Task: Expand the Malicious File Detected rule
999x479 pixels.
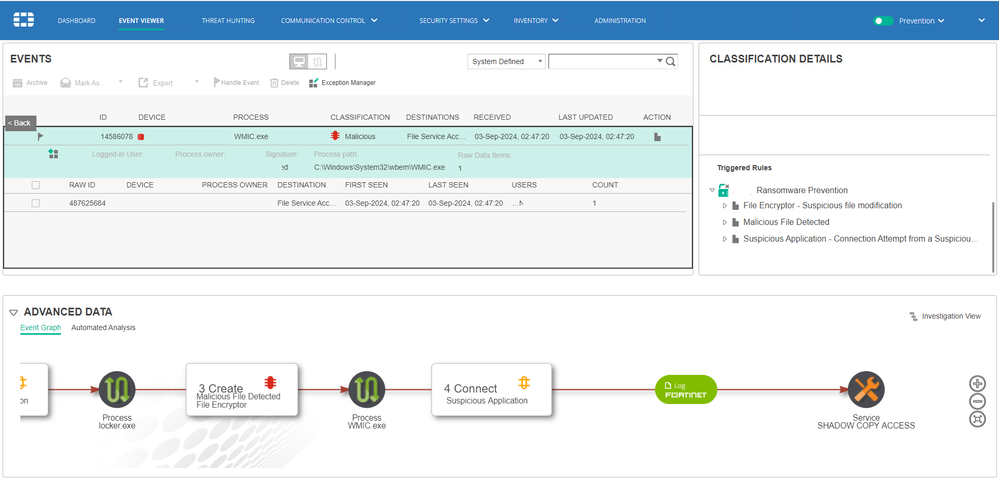Action: coord(725,222)
